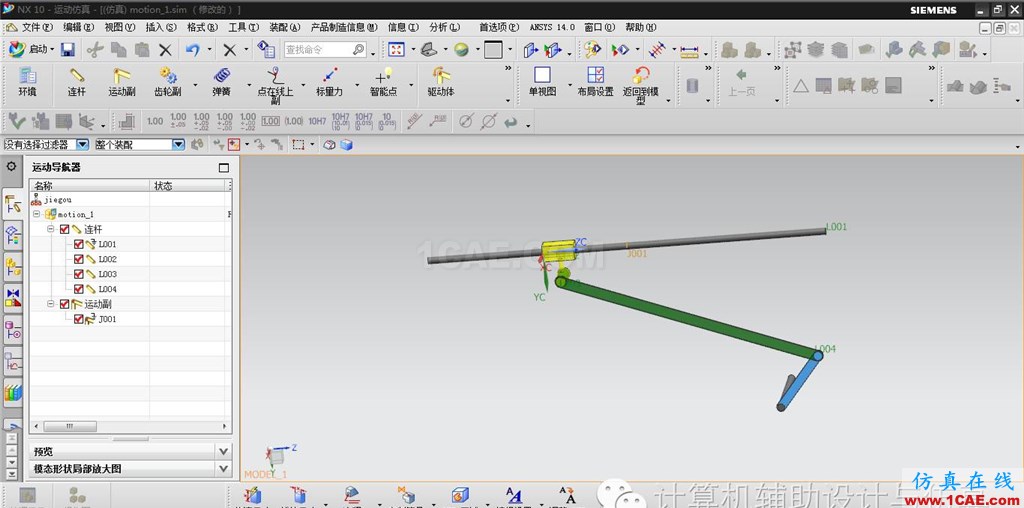Select the 智能点 (Smart Point) tool

click(383, 82)
